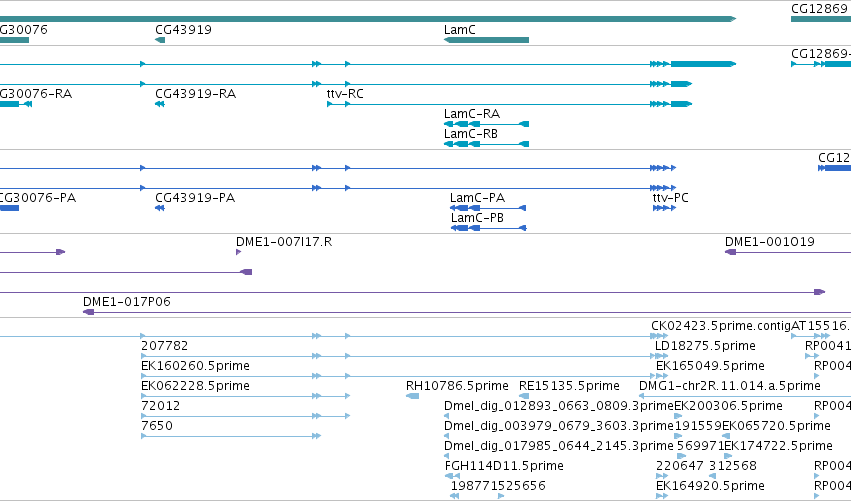Click the CG43919-RA transcript label
This screenshot has width=851, height=501.
click(x=195, y=94)
